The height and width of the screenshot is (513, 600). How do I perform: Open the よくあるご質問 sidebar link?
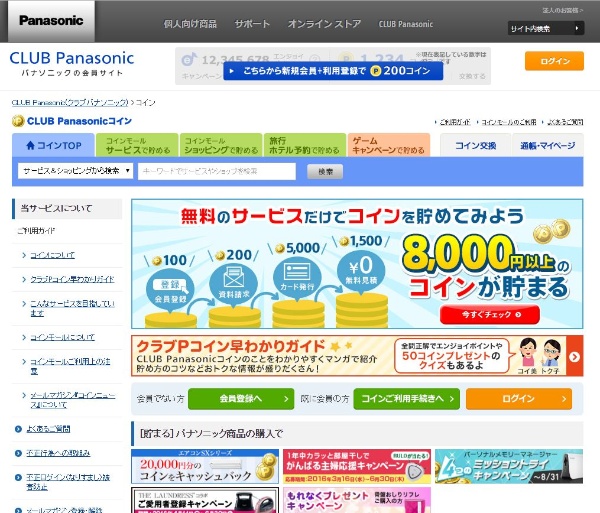coord(48,429)
